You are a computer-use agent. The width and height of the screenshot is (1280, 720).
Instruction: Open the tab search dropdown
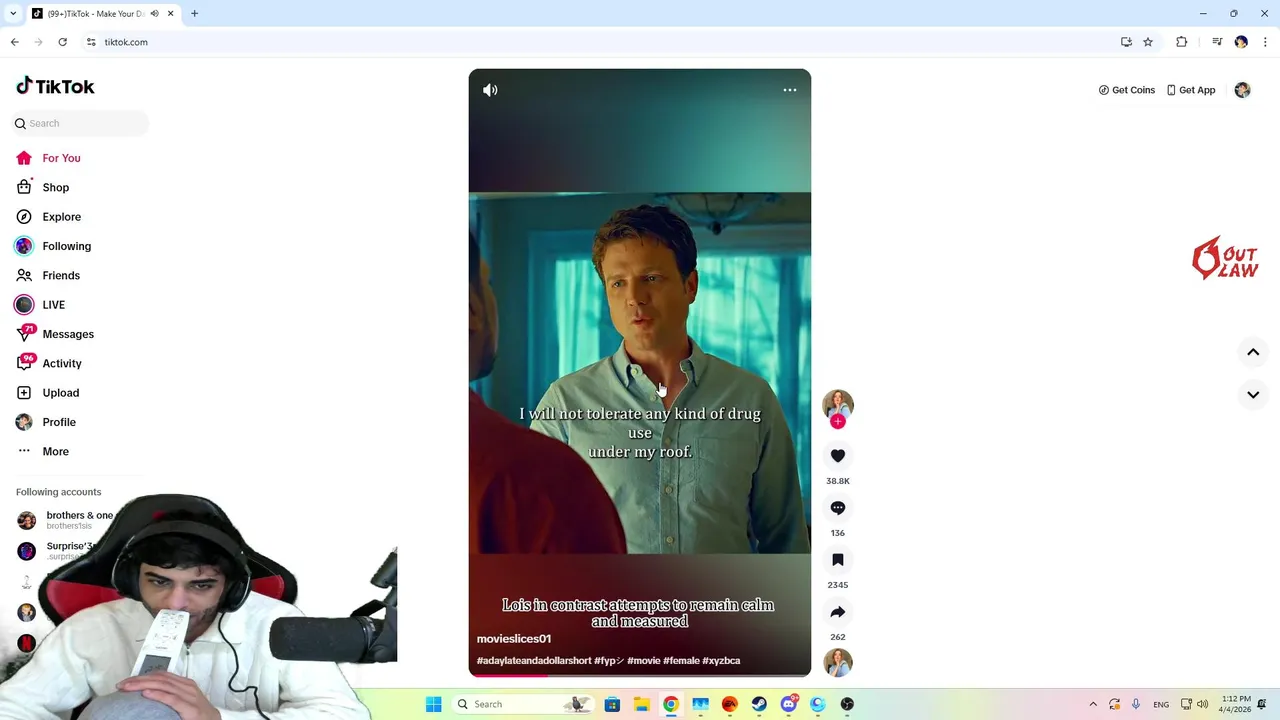pos(12,14)
